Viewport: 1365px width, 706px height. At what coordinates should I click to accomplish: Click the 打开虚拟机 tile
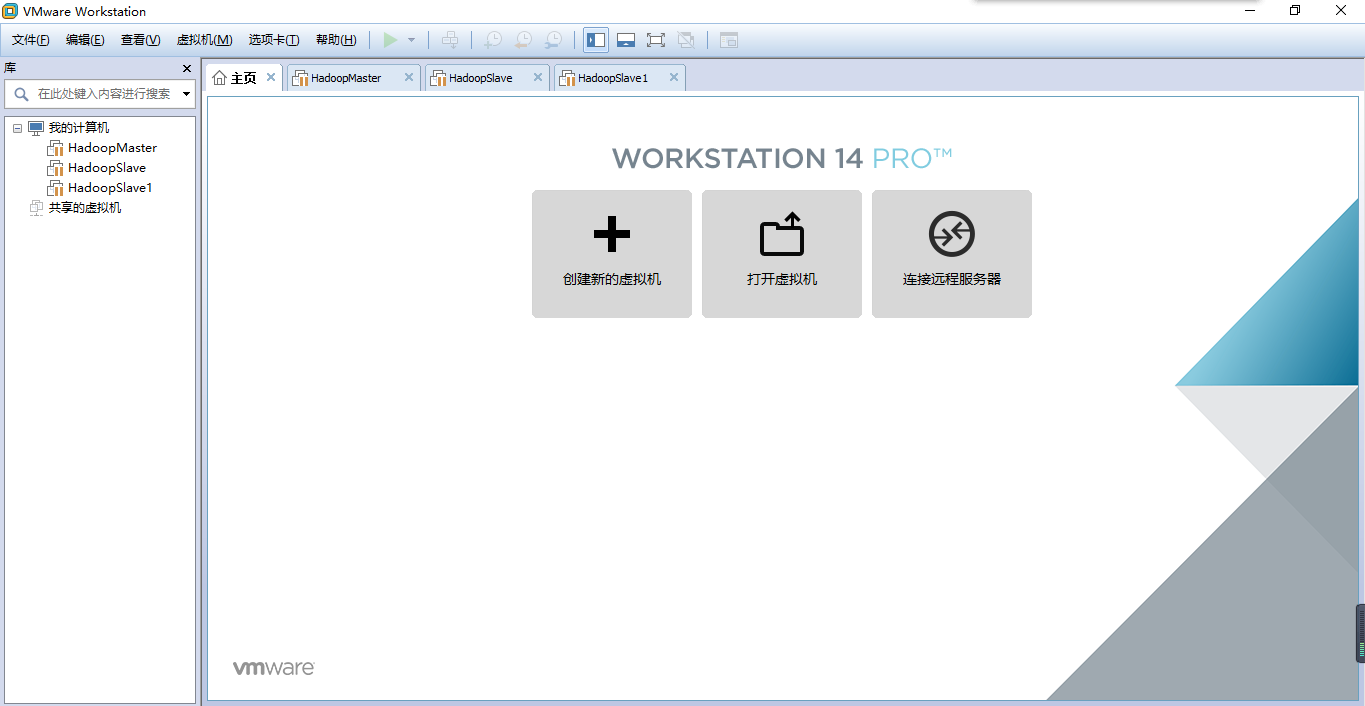point(782,254)
